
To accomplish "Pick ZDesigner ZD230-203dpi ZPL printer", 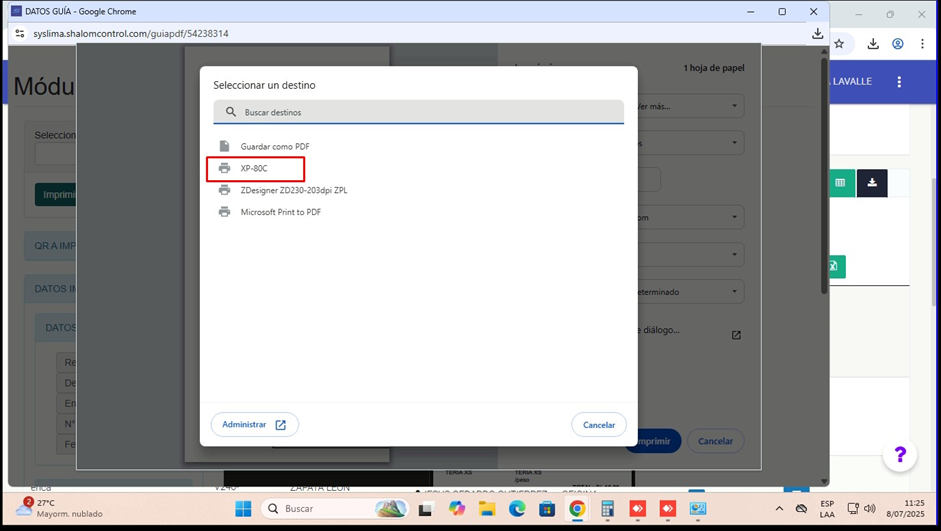I will [x=293, y=190].
